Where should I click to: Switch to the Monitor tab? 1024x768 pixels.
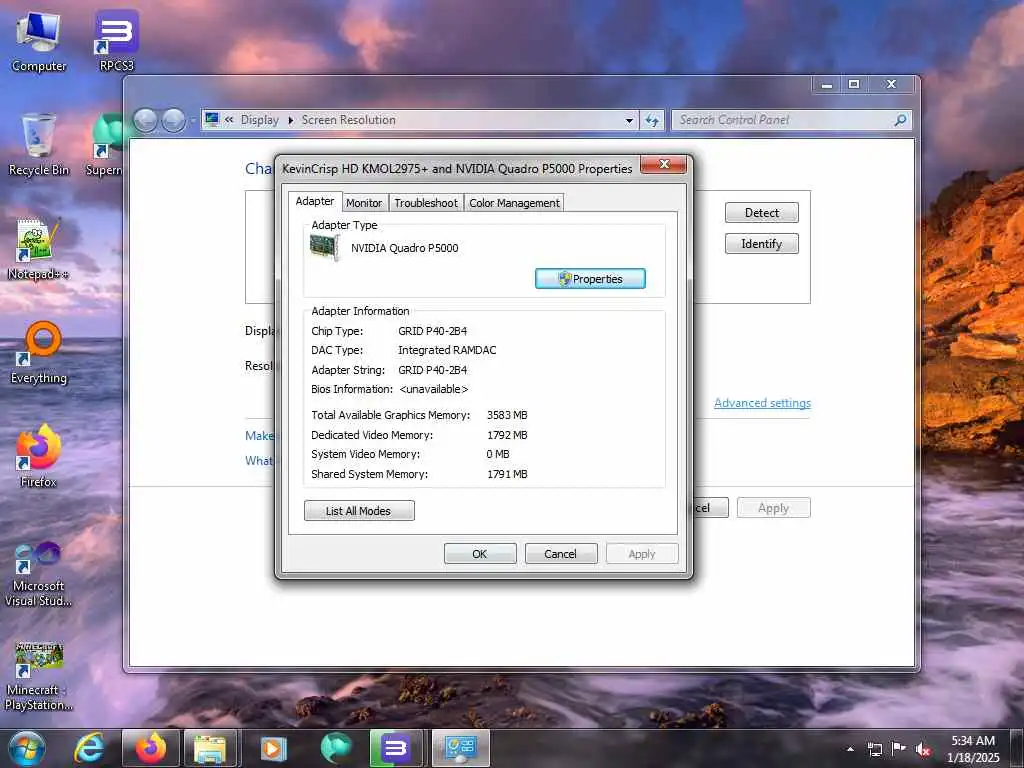click(x=364, y=203)
